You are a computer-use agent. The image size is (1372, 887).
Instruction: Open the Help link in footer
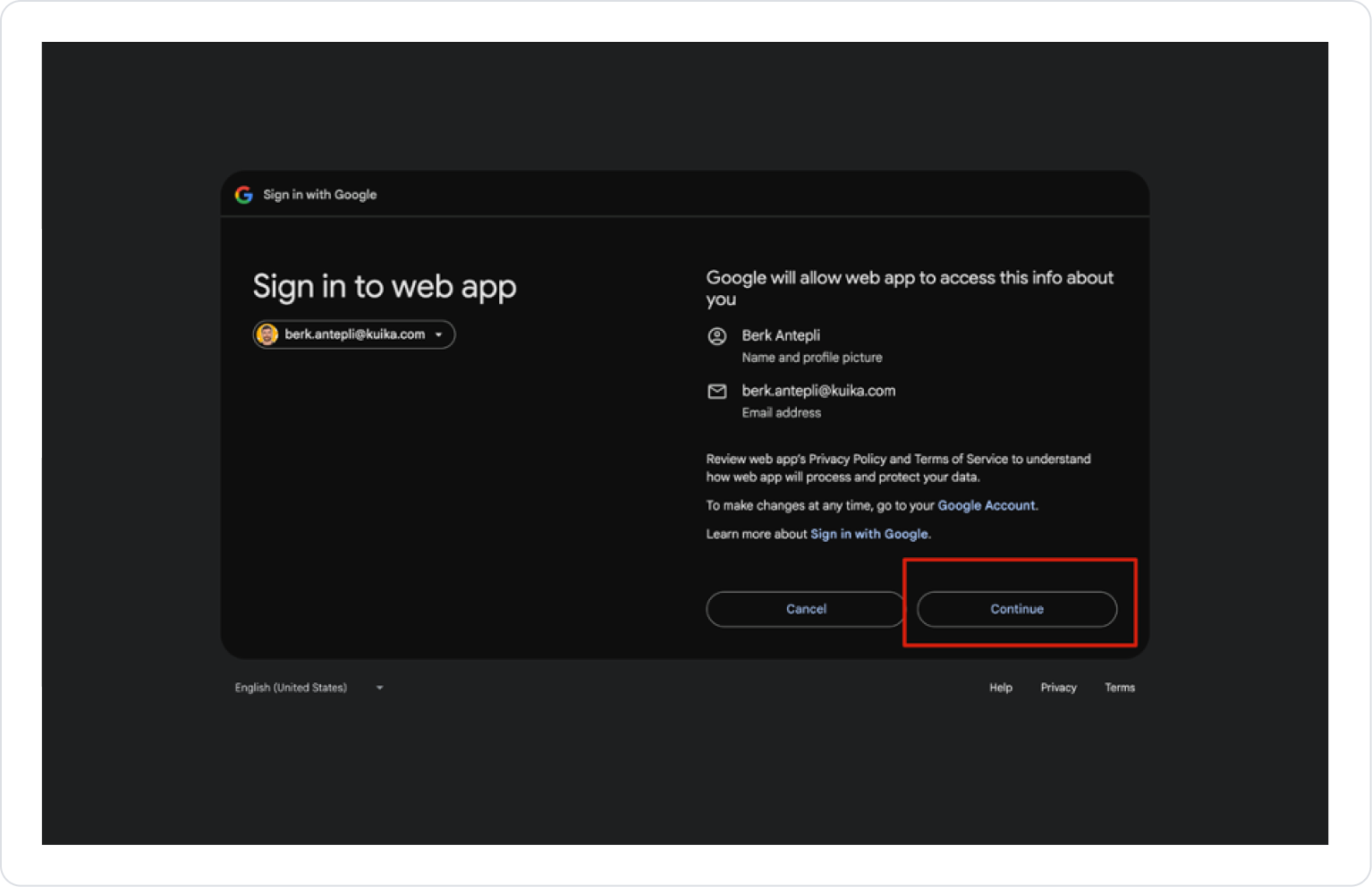(1001, 688)
